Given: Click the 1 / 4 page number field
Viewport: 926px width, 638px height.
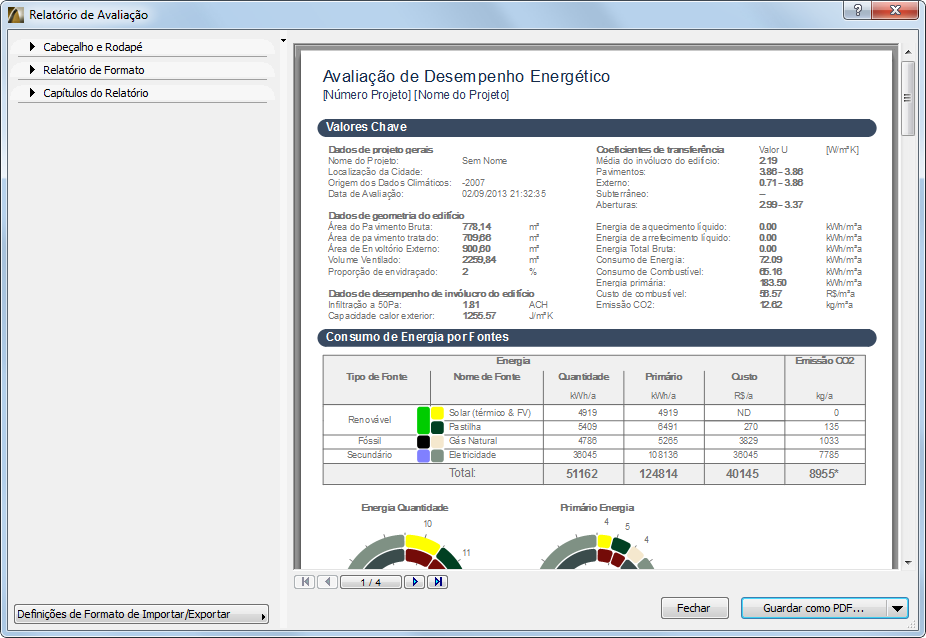Looking at the screenshot, I should (x=370, y=582).
